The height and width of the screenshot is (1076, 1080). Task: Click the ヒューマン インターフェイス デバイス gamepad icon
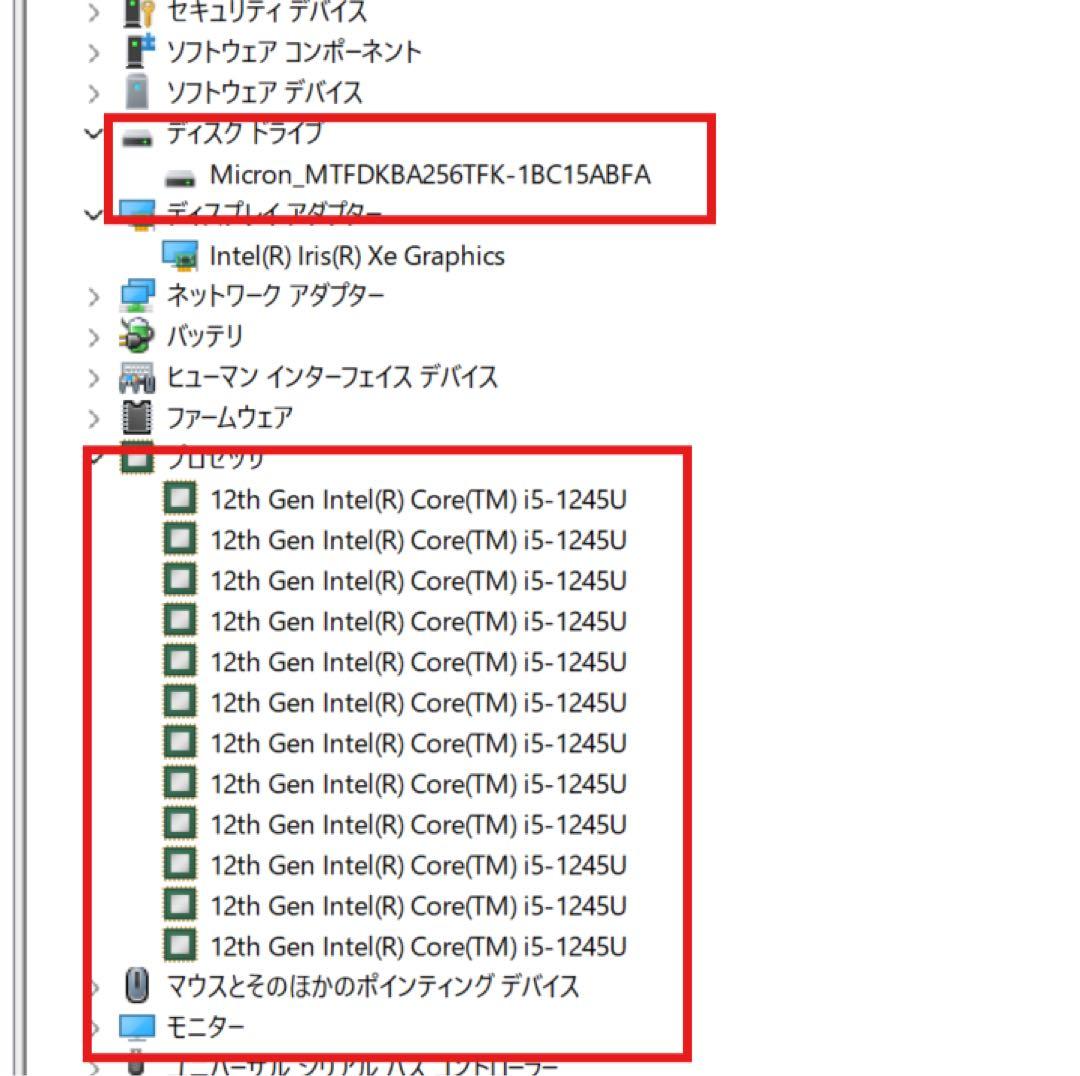[137, 377]
